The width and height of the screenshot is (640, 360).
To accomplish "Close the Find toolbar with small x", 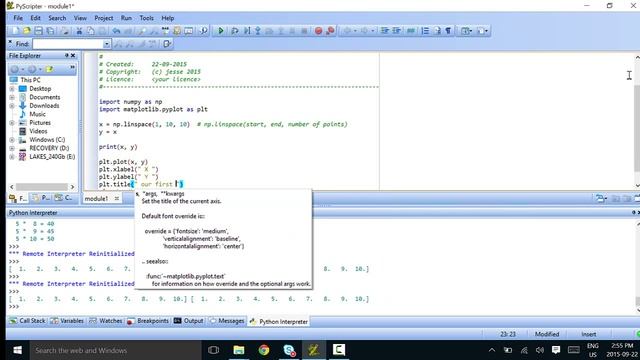I will tap(10, 42).
